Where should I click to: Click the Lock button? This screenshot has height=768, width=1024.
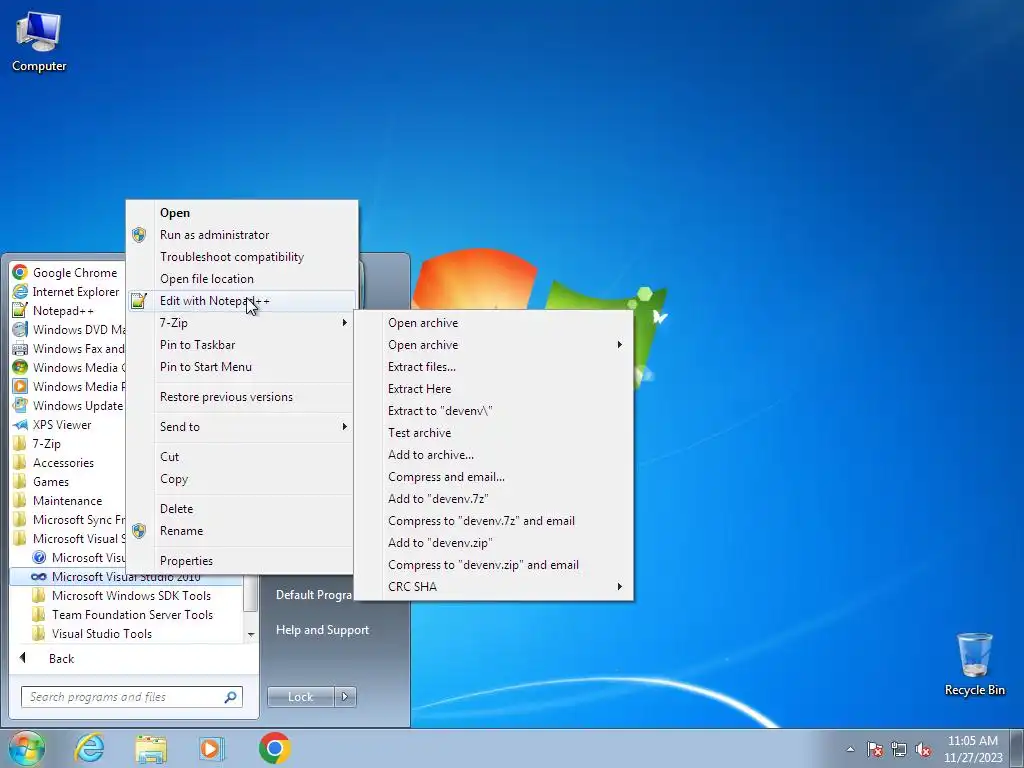pyautogui.click(x=300, y=697)
